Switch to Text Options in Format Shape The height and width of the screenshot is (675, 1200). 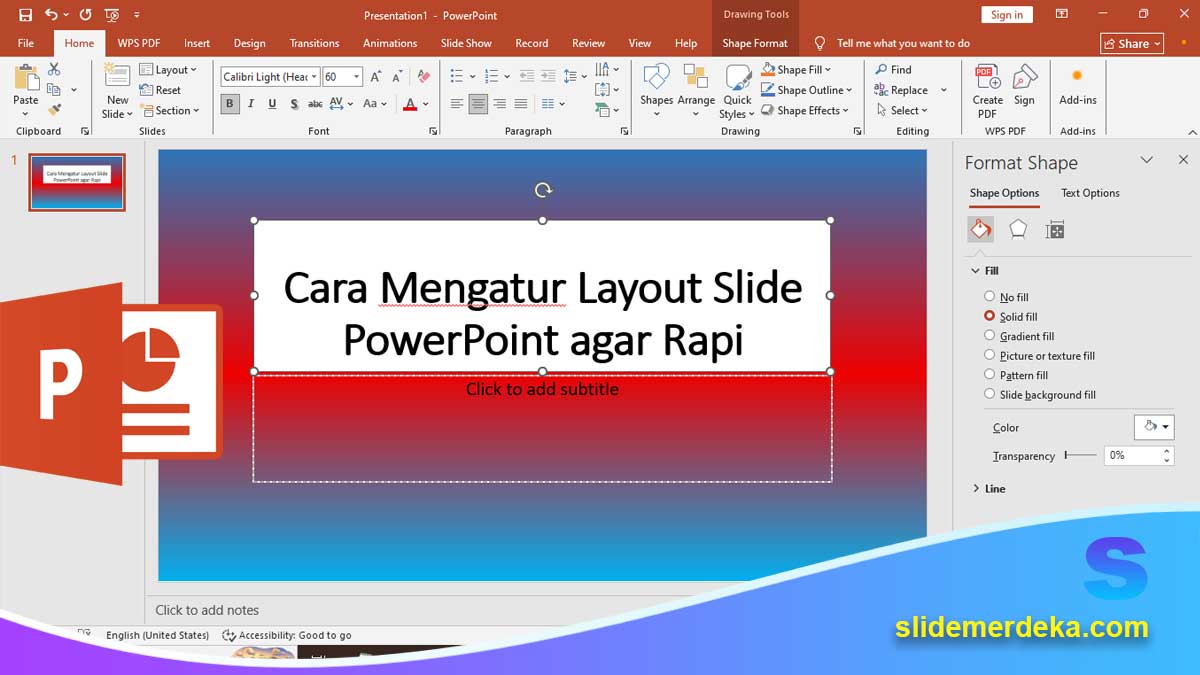[x=1090, y=193]
